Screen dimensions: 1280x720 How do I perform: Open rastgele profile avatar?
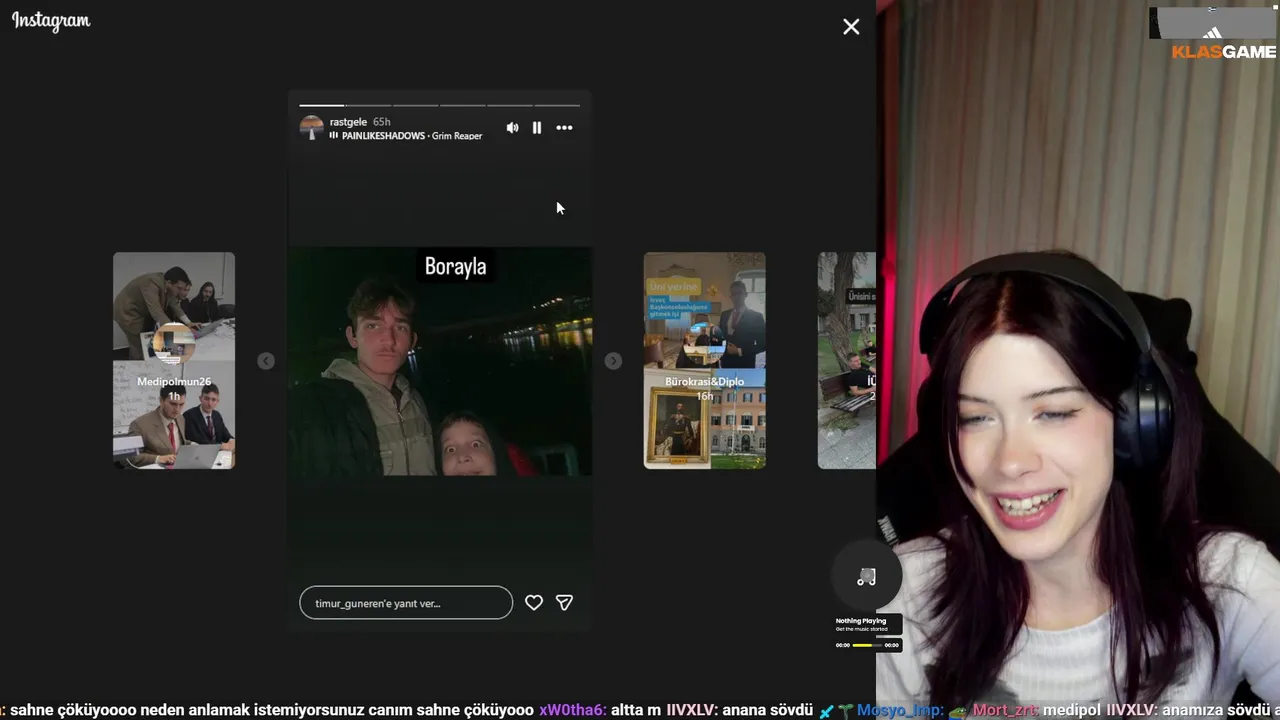click(311, 128)
